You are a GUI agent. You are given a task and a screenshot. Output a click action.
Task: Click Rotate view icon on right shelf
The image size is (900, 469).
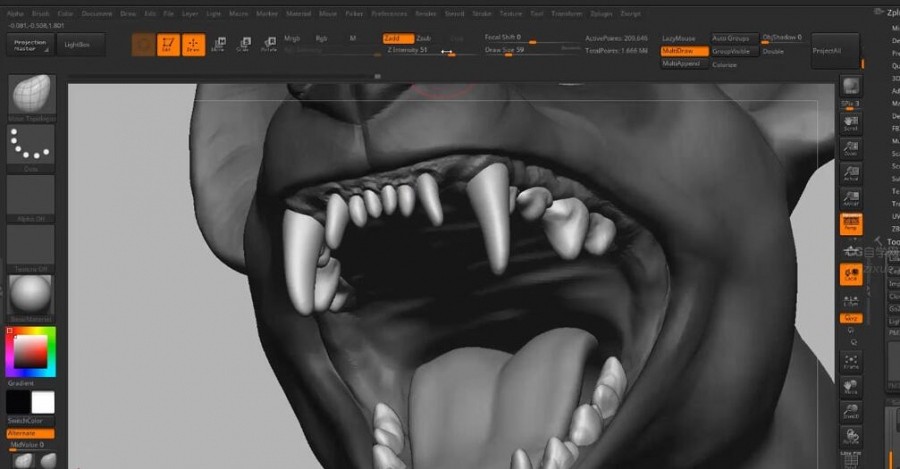coord(851,436)
